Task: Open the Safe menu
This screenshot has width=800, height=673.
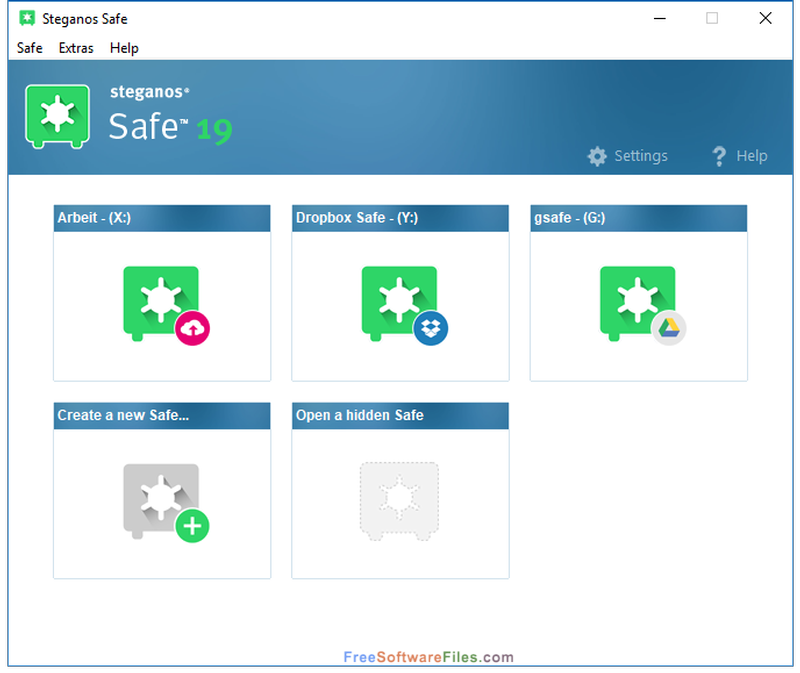Action: tap(30, 48)
